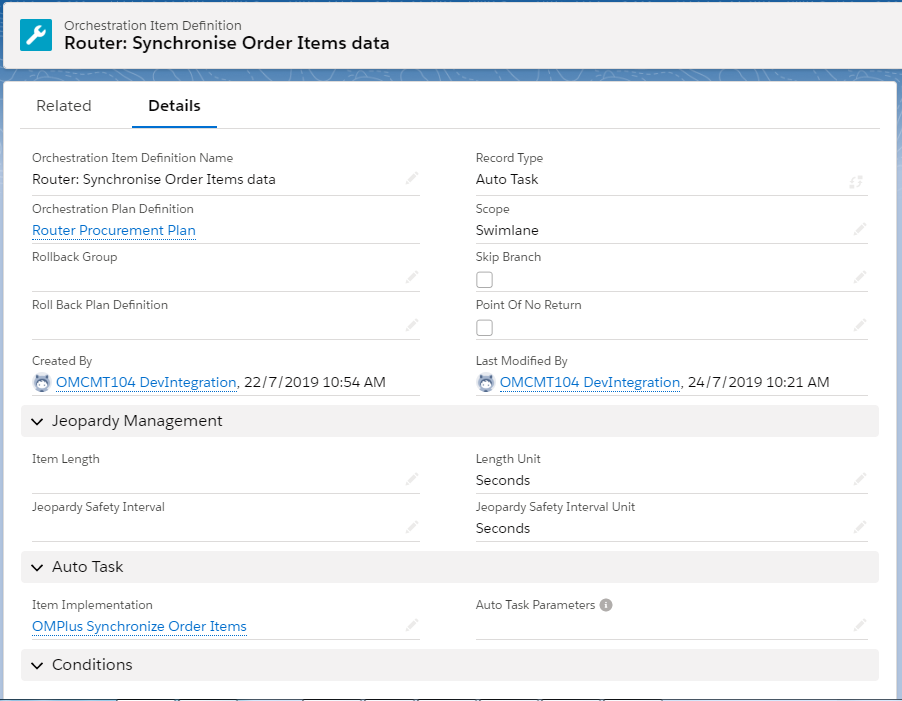Open the Router Procurement Plan record link
This screenshot has width=902, height=701.
coord(113,230)
